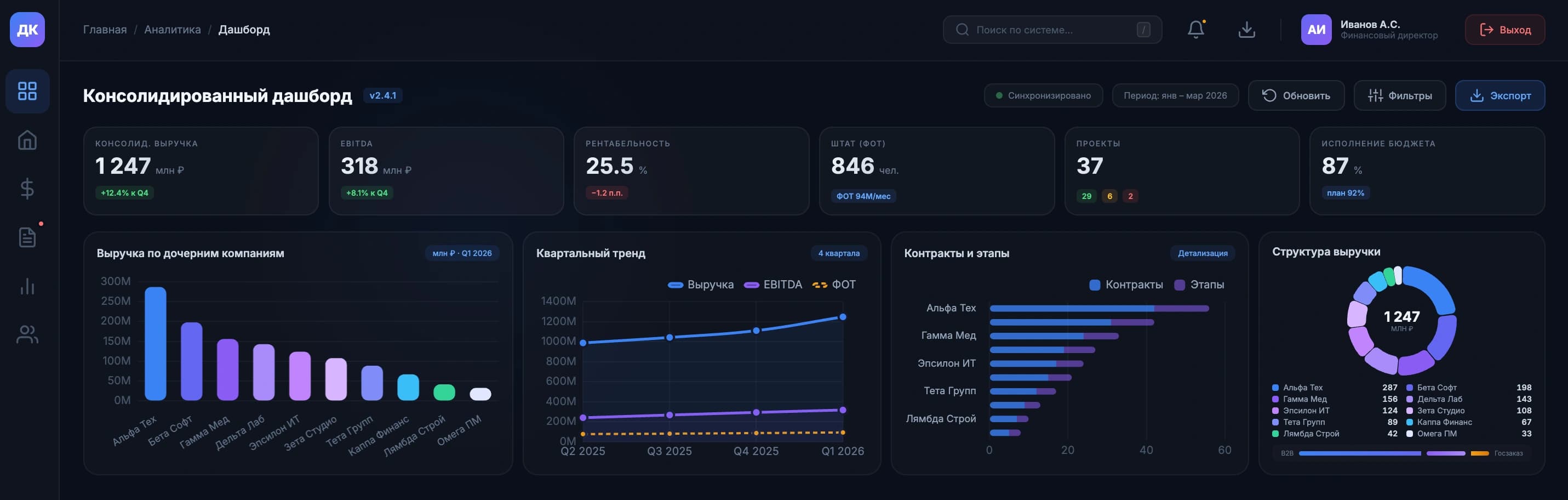This screenshot has height=500, width=1568.
Task: Open the finance dollar icon in sidebar
Action: 27,189
